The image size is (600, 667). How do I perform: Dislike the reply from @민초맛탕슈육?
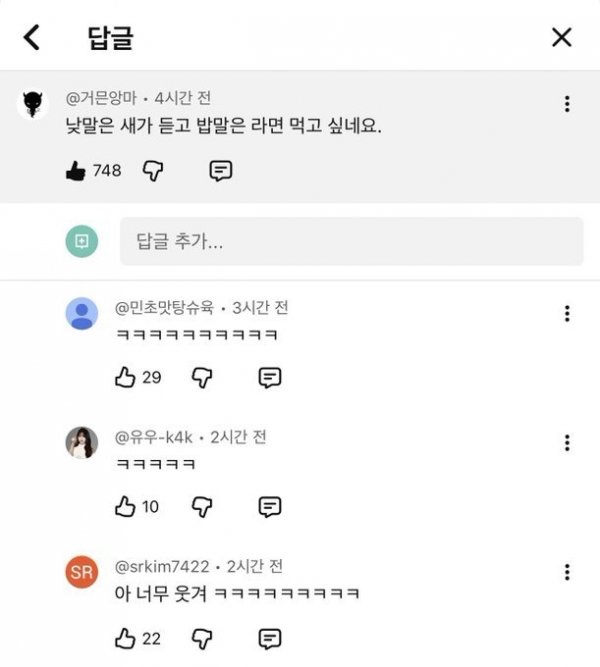coord(203,377)
